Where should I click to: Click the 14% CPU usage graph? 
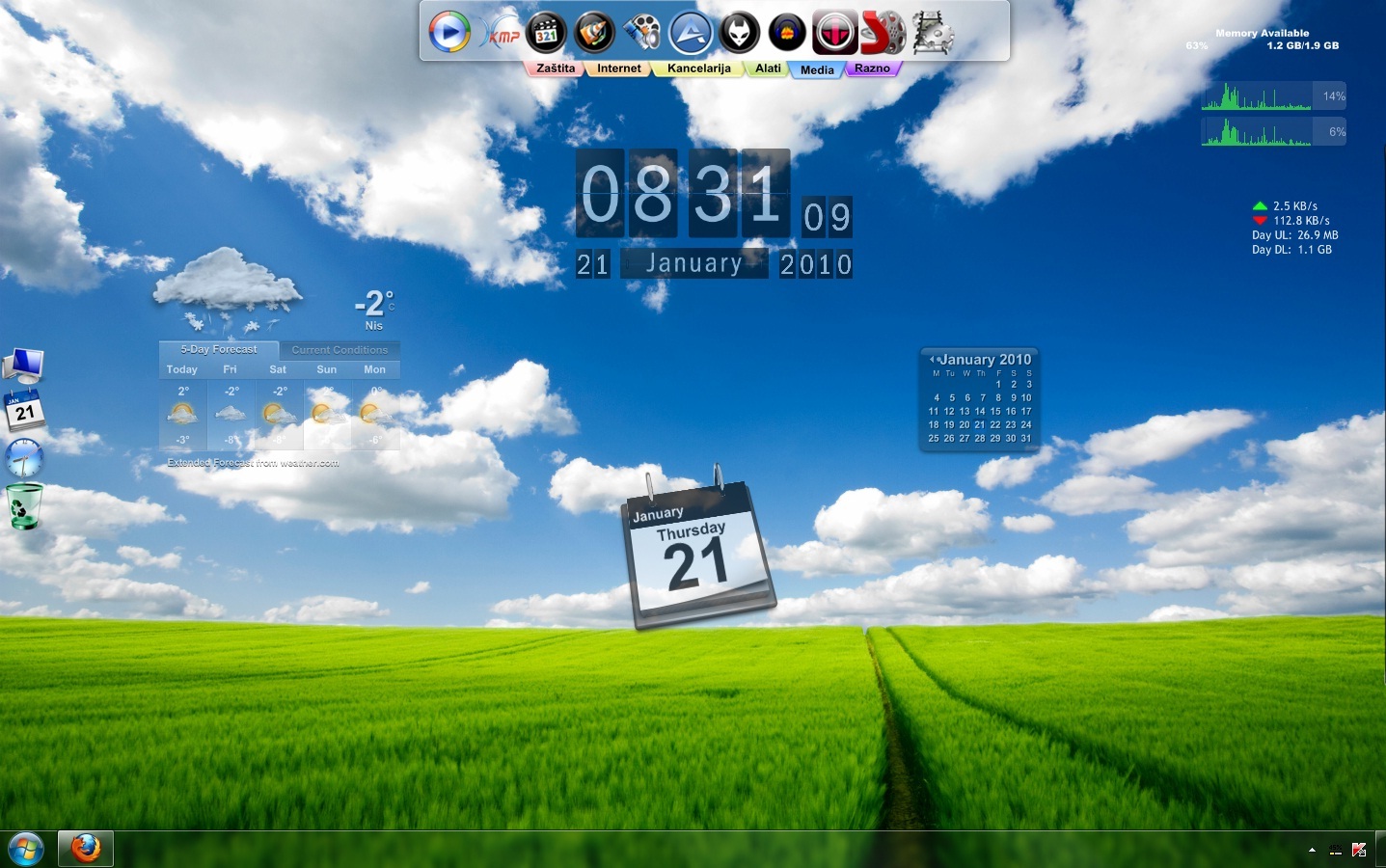(x=1273, y=96)
